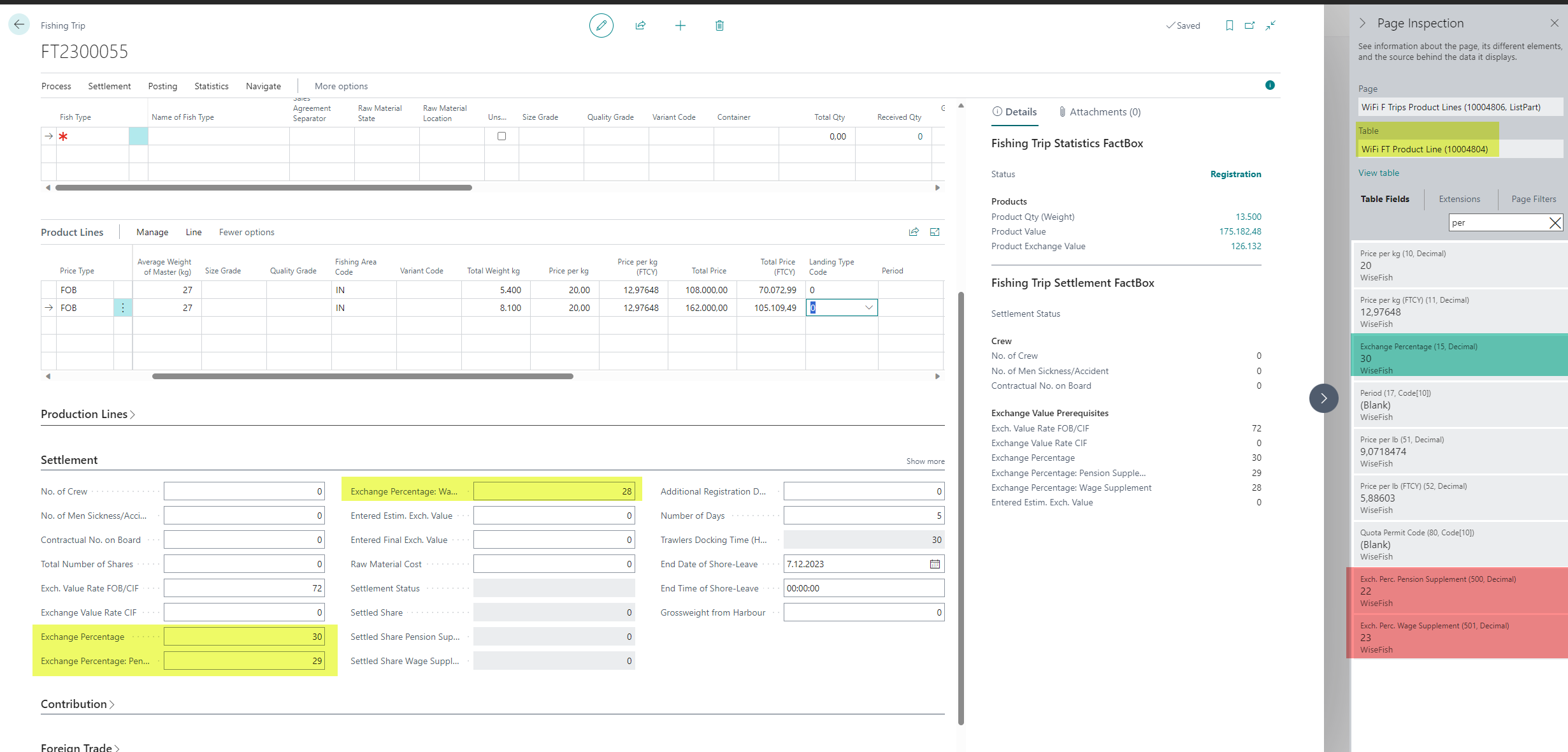Clear the 'per' field search box
The width and height of the screenshot is (1568, 752).
tap(1555, 222)
